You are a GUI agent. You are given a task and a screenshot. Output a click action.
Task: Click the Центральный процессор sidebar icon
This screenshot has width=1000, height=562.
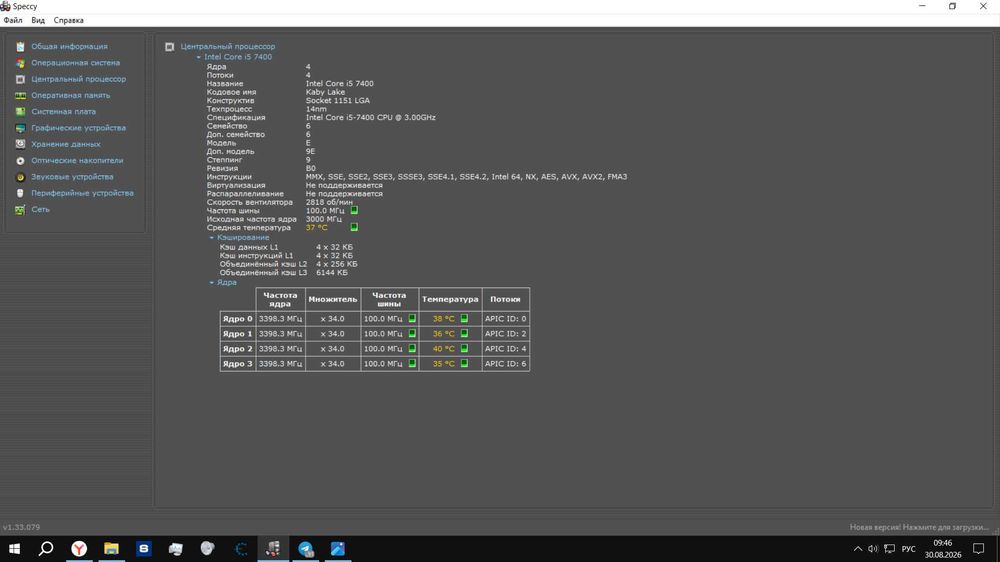point(20,79)
